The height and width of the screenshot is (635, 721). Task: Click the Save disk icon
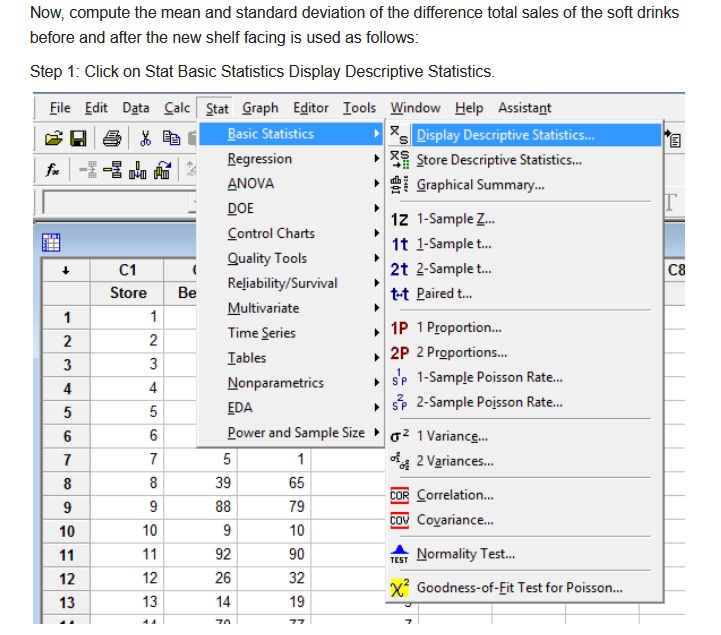[77, 136]
